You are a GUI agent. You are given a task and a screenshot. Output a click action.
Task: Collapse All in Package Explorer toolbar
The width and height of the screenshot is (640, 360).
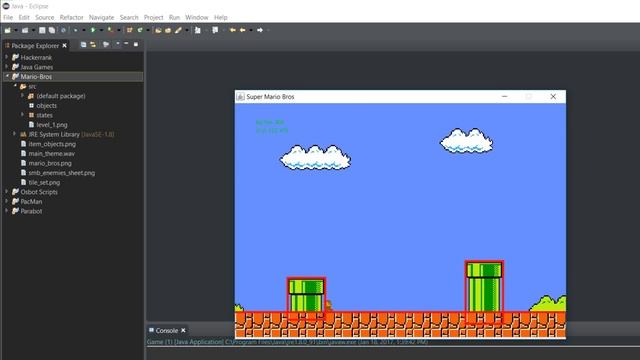83,44
